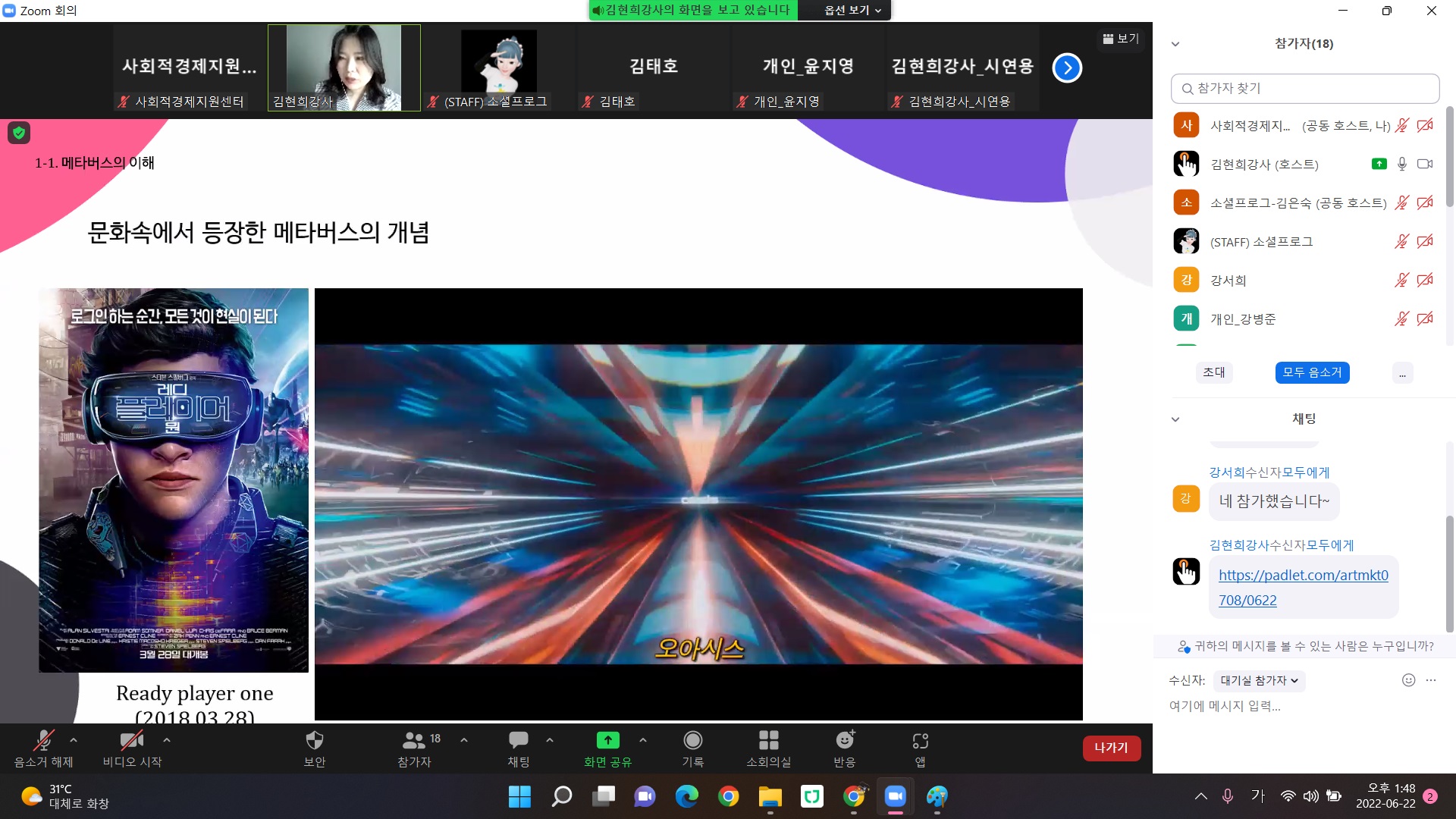The image size is (1456, 819).
Task: Open the notification badge in the taskbar corner
Action: click(x=1429, y=796)
